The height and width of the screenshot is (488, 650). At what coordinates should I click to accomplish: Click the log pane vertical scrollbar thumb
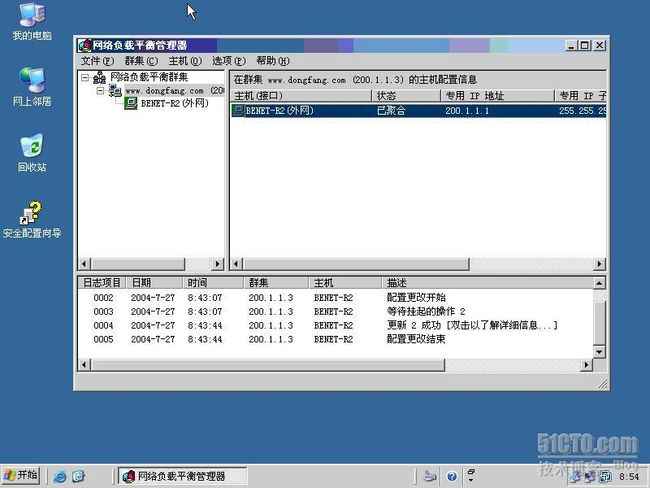pyautogui.click(x=599, y=323)
